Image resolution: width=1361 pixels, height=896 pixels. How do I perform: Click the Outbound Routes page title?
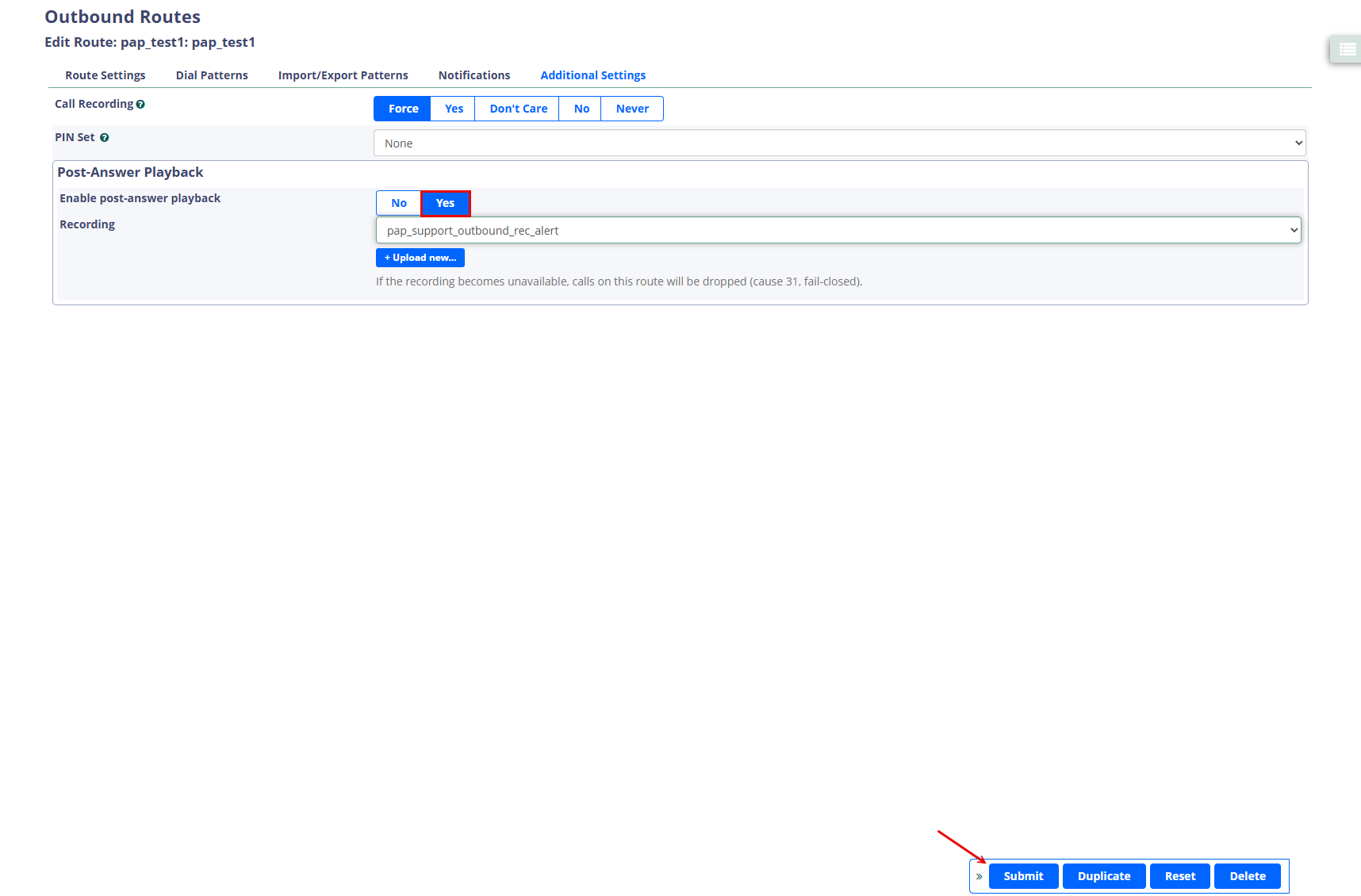pyautogui.click(x=122, y=17)
